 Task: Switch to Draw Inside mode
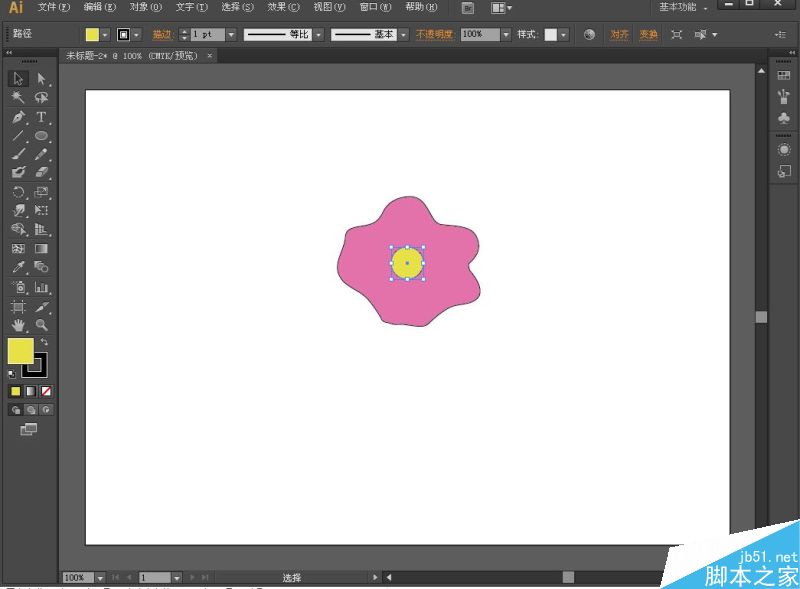(x=46, y=410)
